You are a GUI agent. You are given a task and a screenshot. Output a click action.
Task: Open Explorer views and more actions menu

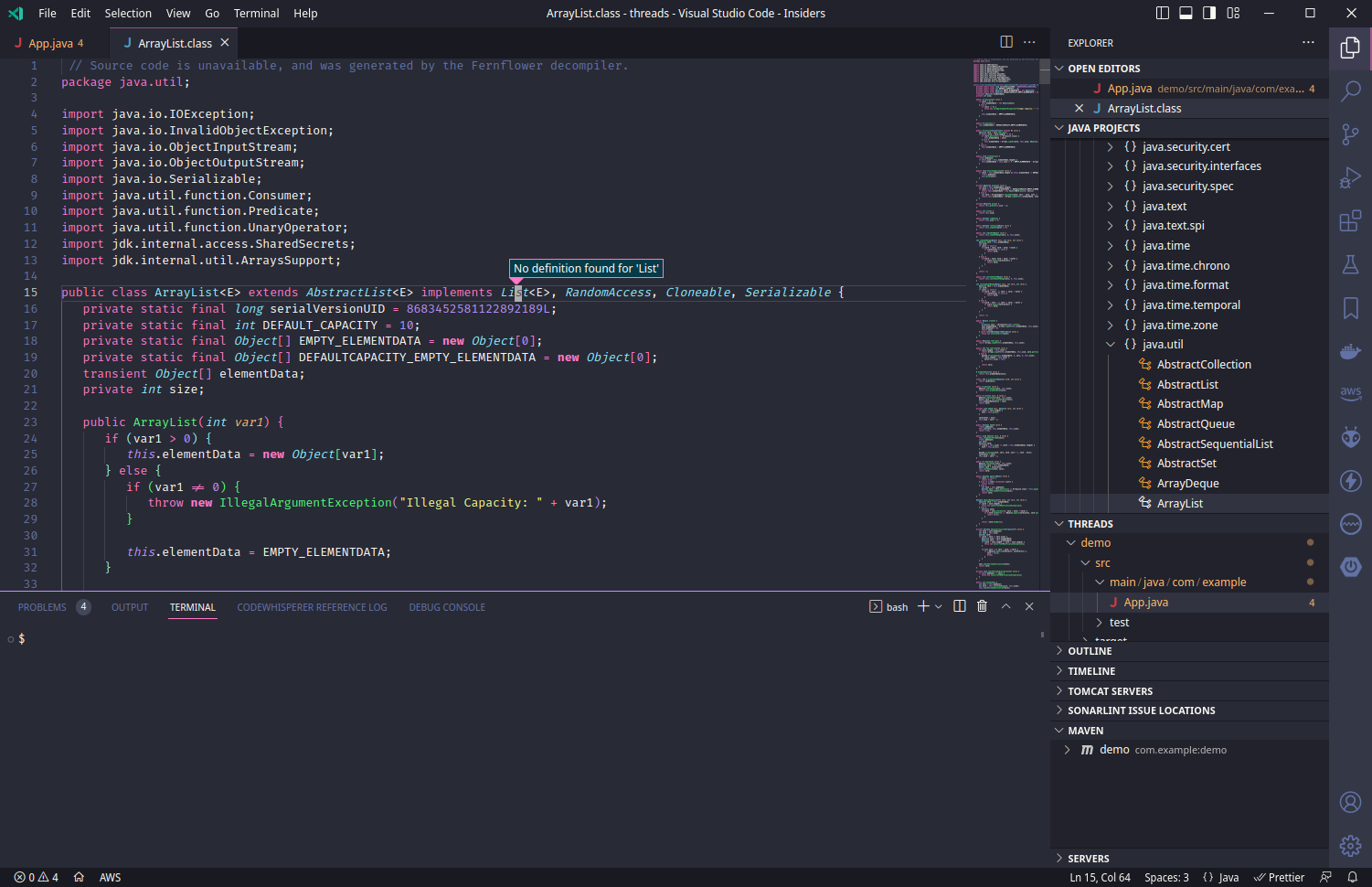coord(1308,42)
